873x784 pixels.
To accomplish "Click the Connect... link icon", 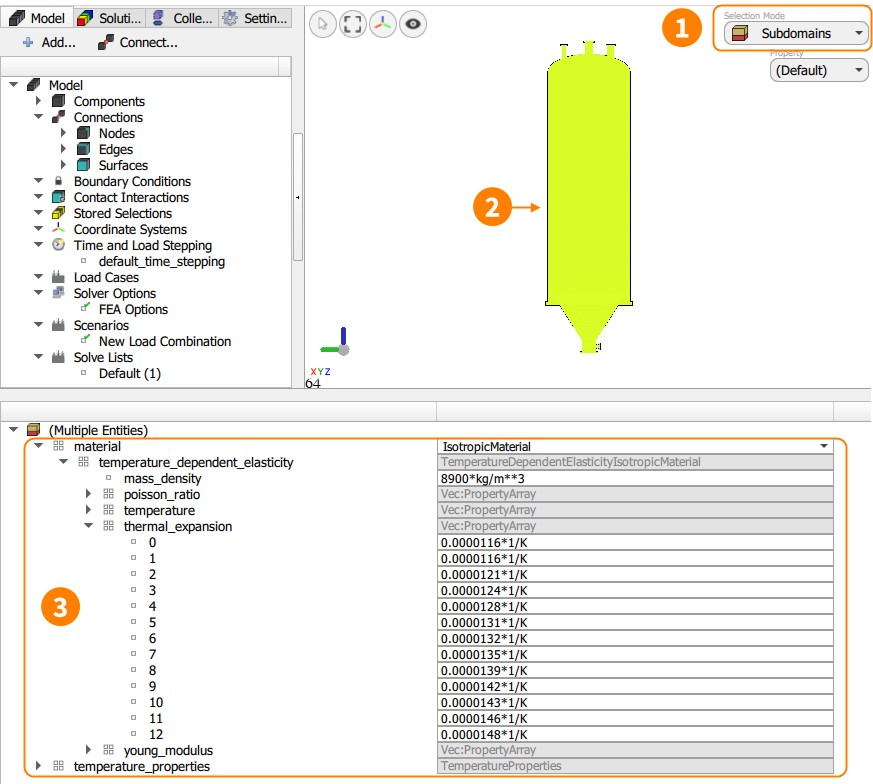I will pos(106,42).
